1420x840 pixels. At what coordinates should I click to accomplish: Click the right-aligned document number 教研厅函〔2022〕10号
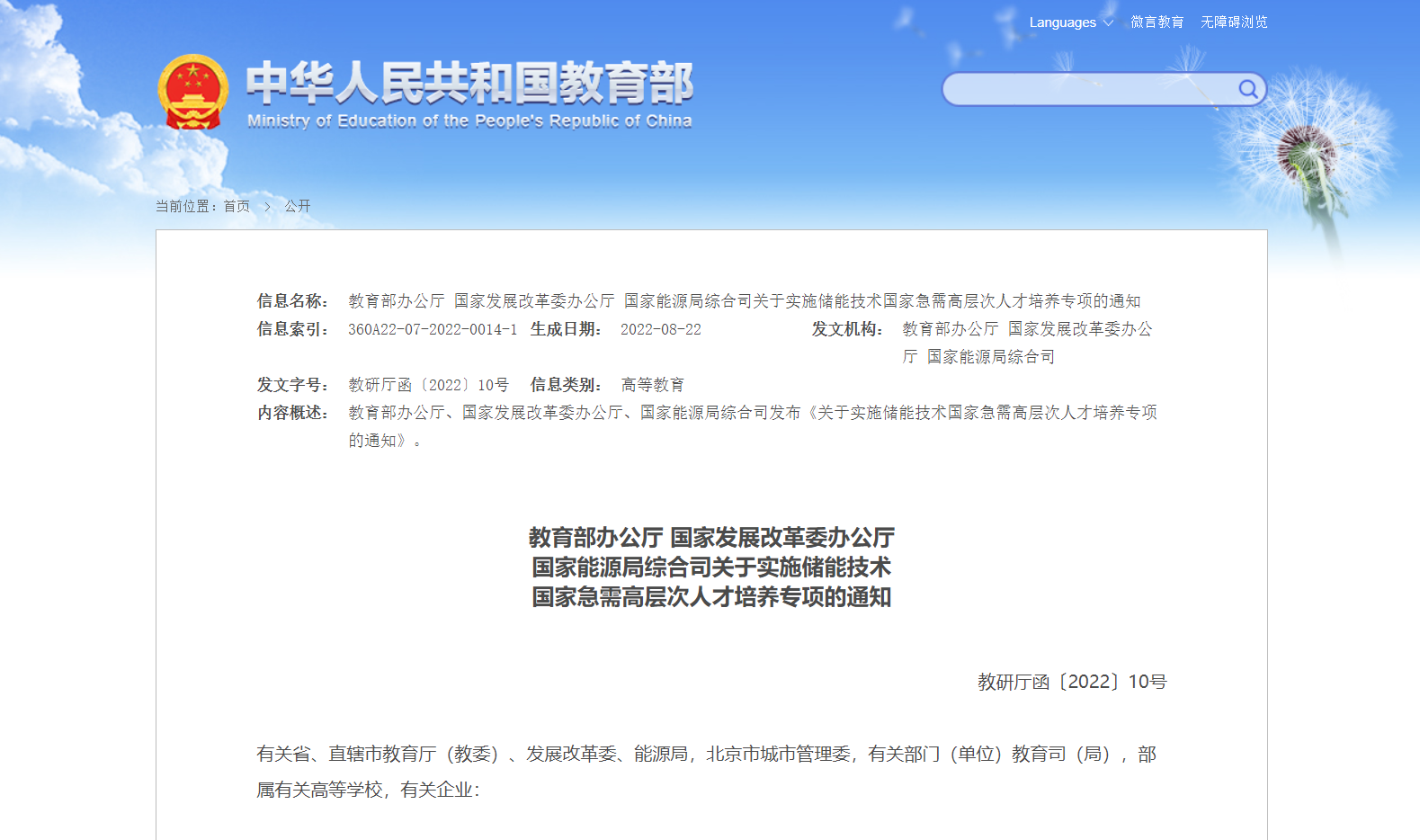1072,682
